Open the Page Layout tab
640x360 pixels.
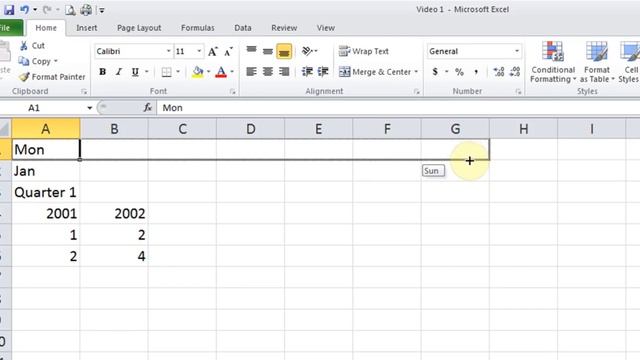tap(139, 28)
